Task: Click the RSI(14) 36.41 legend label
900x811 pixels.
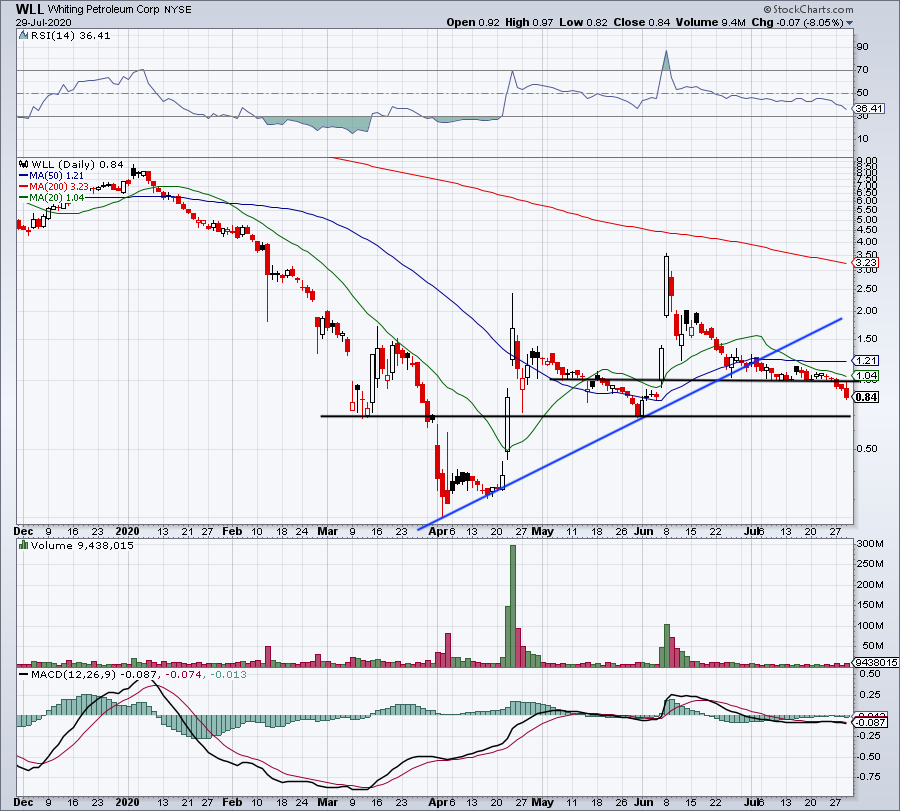Action: click(x=70, y=36)
